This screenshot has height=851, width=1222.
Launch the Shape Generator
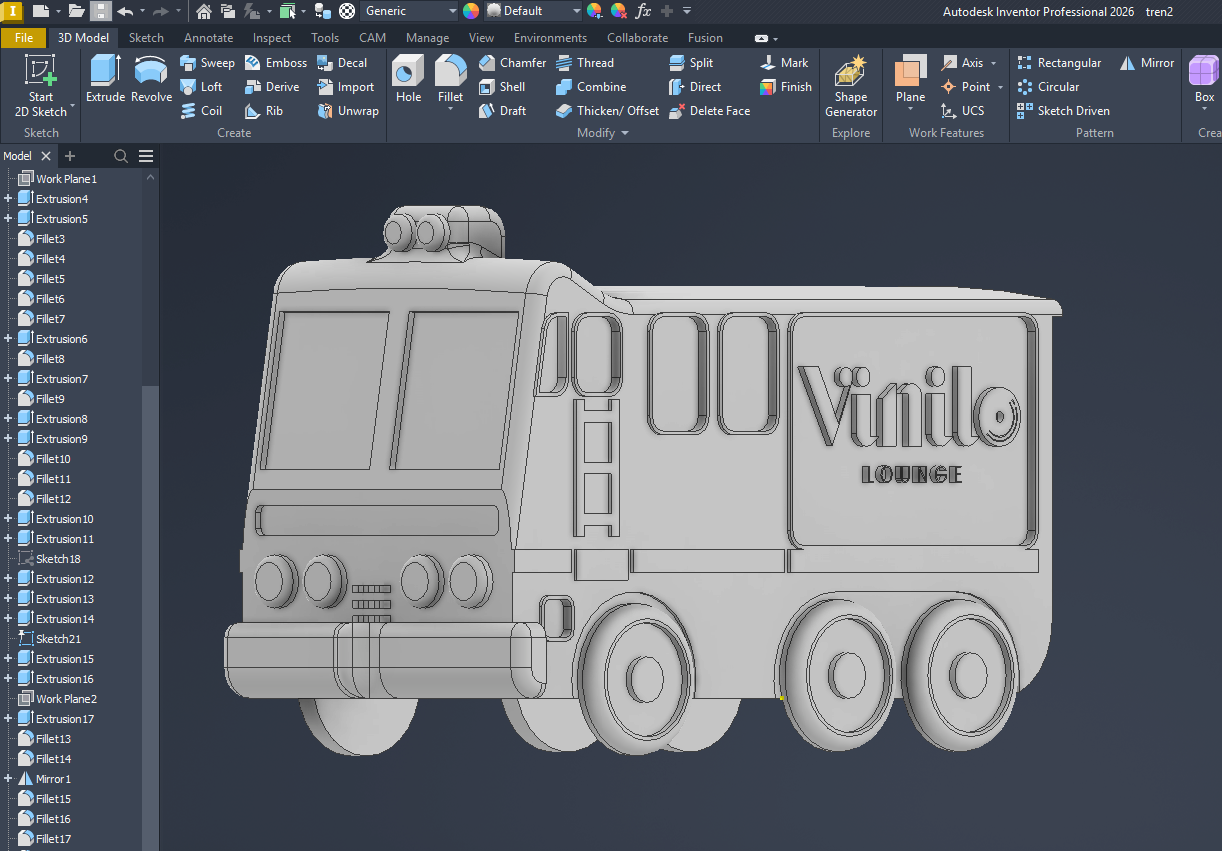point(850,86)
